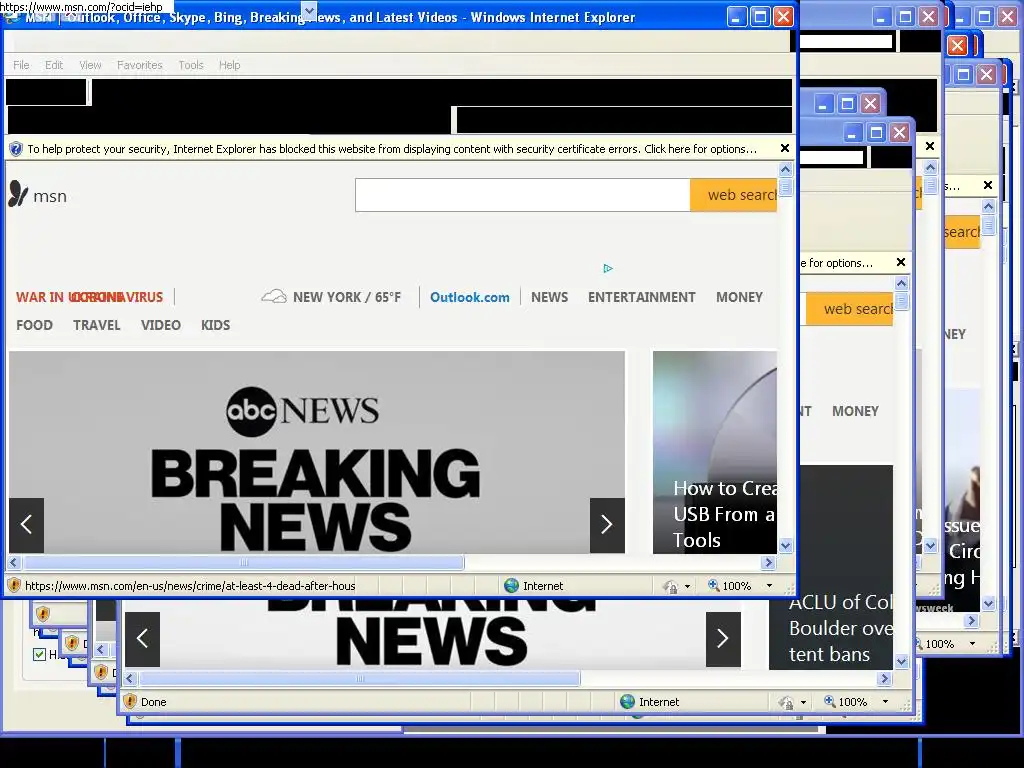Open the privacy dropdown arrow in the Done window's status bar

coord(803,703)
